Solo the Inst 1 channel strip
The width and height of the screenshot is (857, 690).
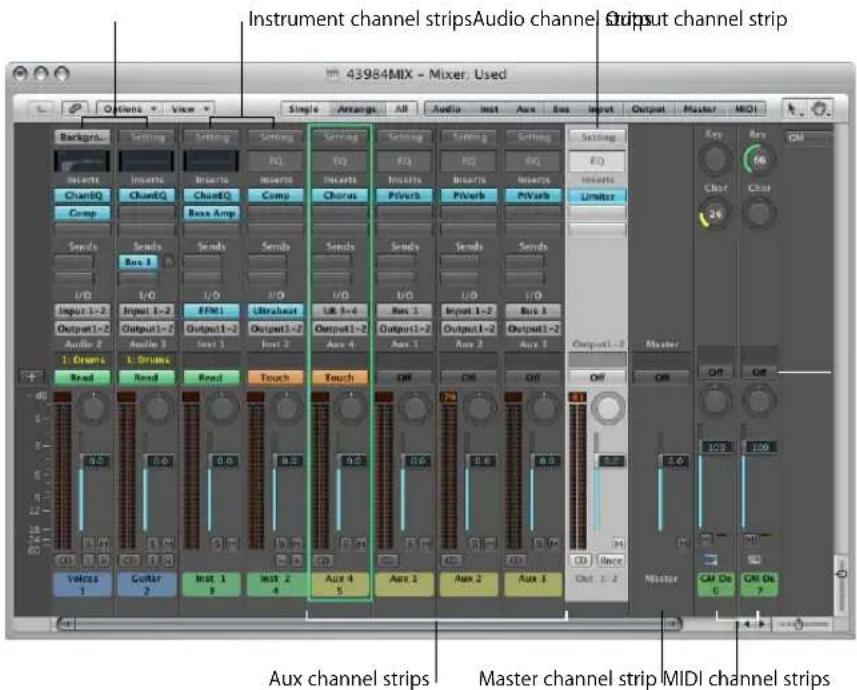(218, 543)
